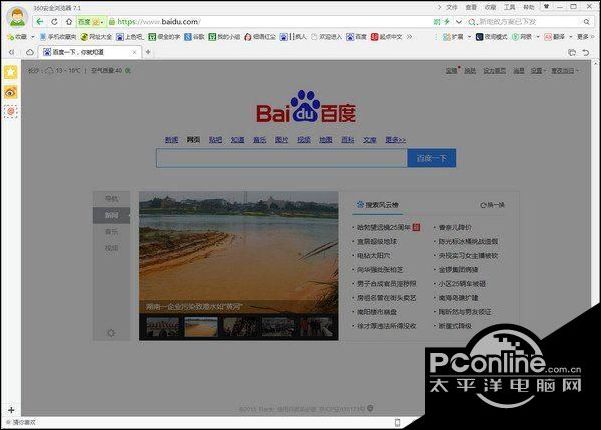The image size is (601, 430).
Task: Click the tab list back-arrow icon
Action: pyautogui.click(x=11, y=52)
